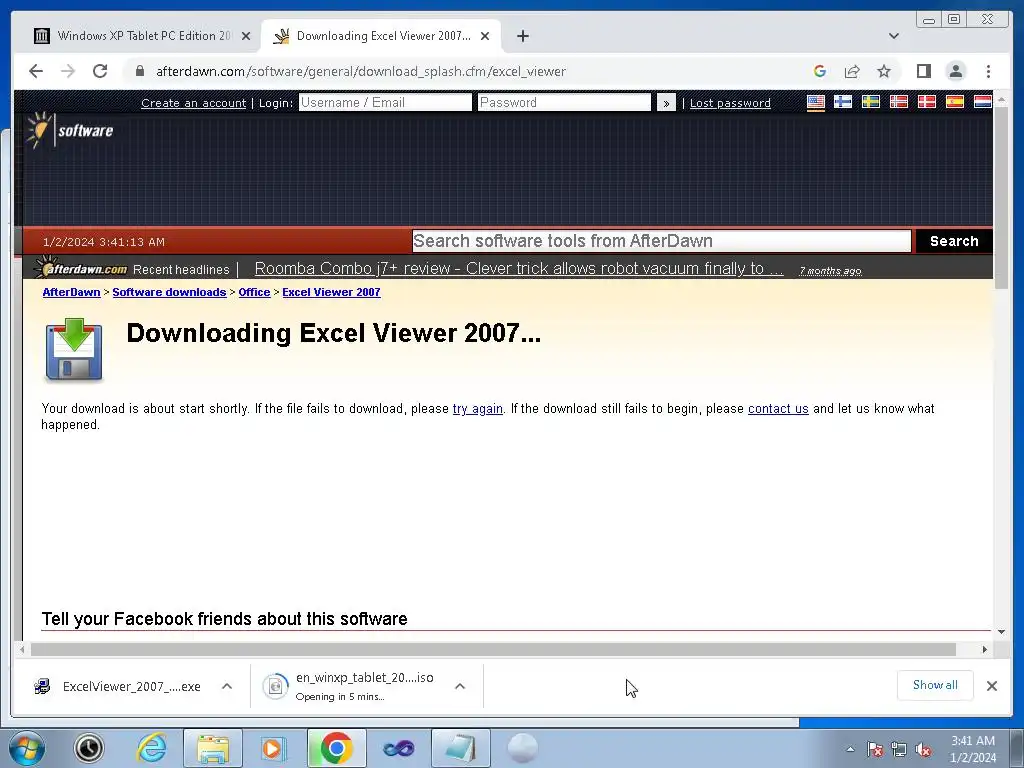Switch to the Windows XP Tablet PC Edition tab
This screenshot has height=768, width=1024.
(x=144, y=36)
